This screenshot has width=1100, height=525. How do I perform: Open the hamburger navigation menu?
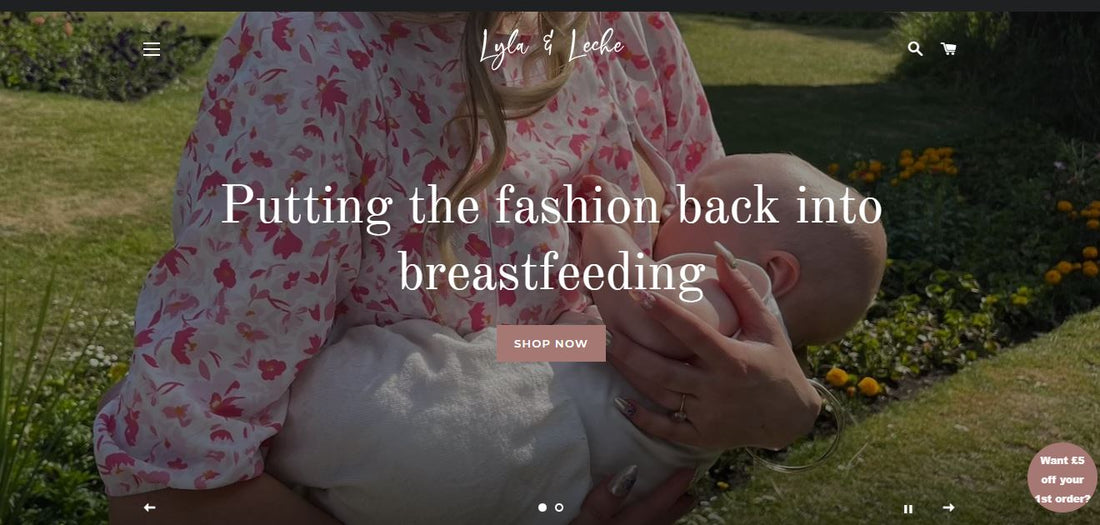(152, 49)
